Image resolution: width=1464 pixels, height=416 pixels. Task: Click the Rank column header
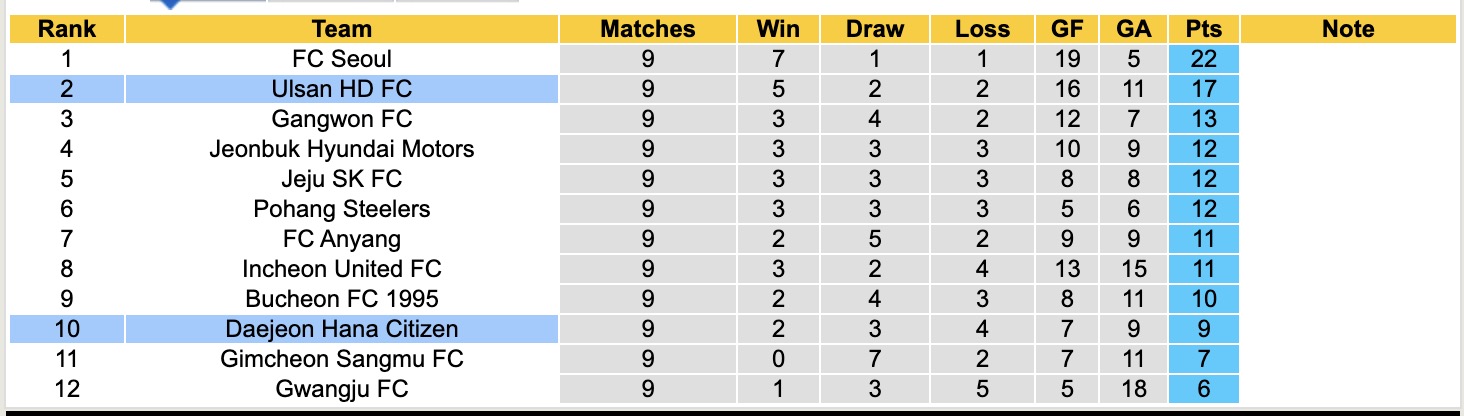(x=66, y=29)
